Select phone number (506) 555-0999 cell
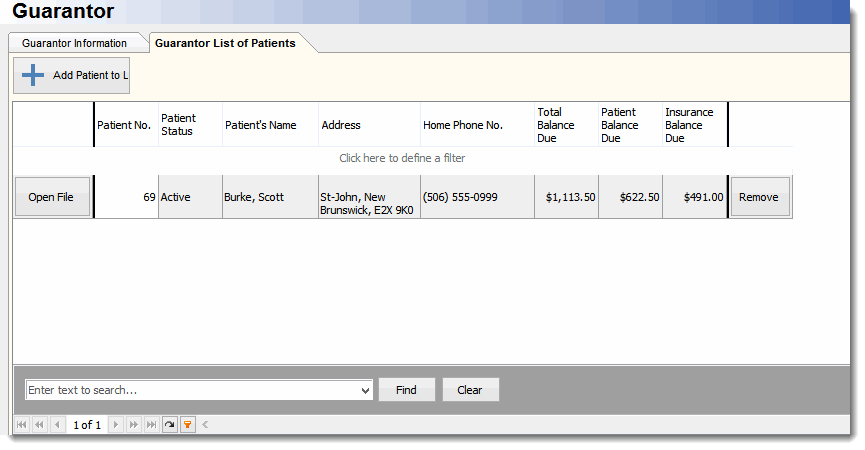Image resolution: width=865 pixels, height=450 pixels. coord(478,197)
